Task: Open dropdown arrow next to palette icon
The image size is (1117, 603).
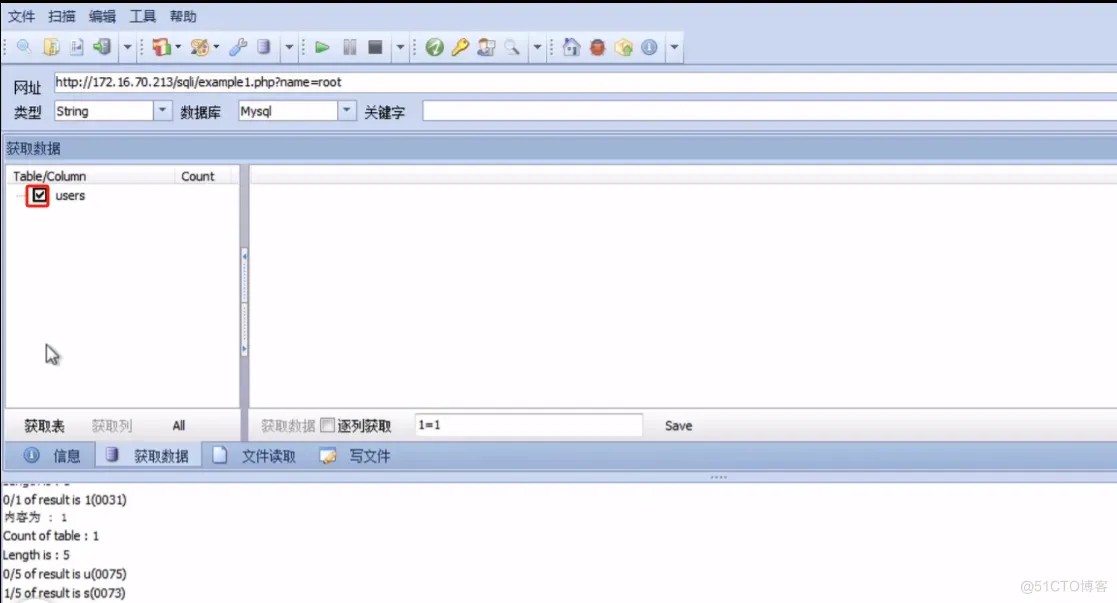Action: pyautogui.click(x=217, y=47)
